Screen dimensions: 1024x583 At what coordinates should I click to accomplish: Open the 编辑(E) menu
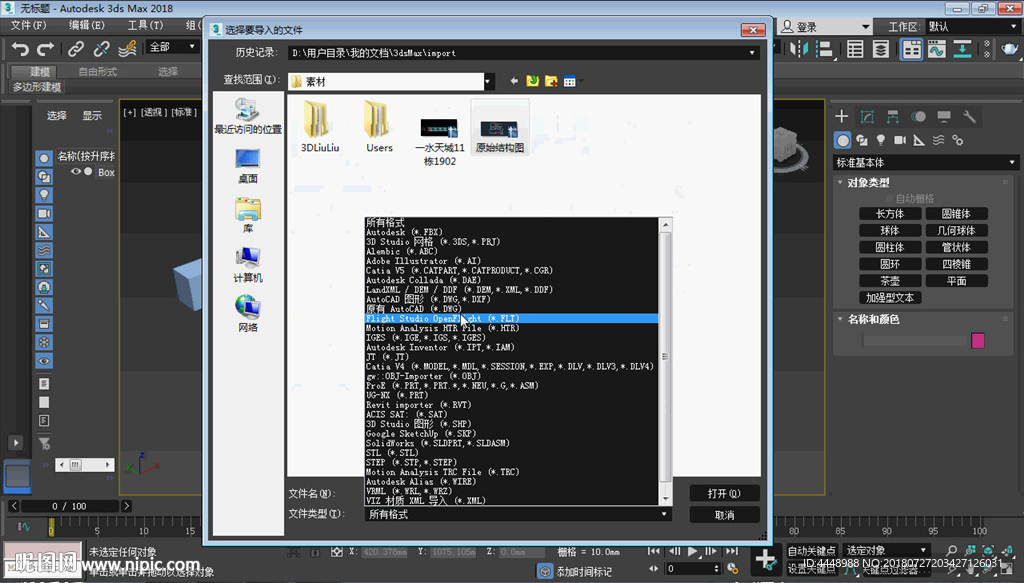point(84,25)
